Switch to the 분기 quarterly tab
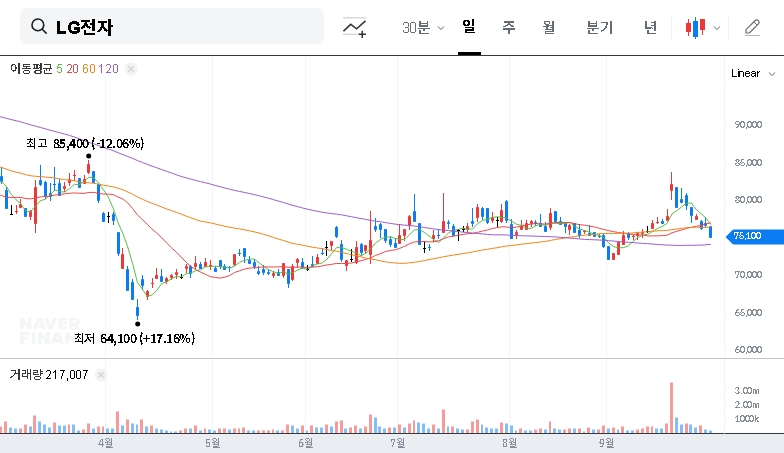Viewport: 784px width, 453px height. pyautogui.click(x=600, y=27)
